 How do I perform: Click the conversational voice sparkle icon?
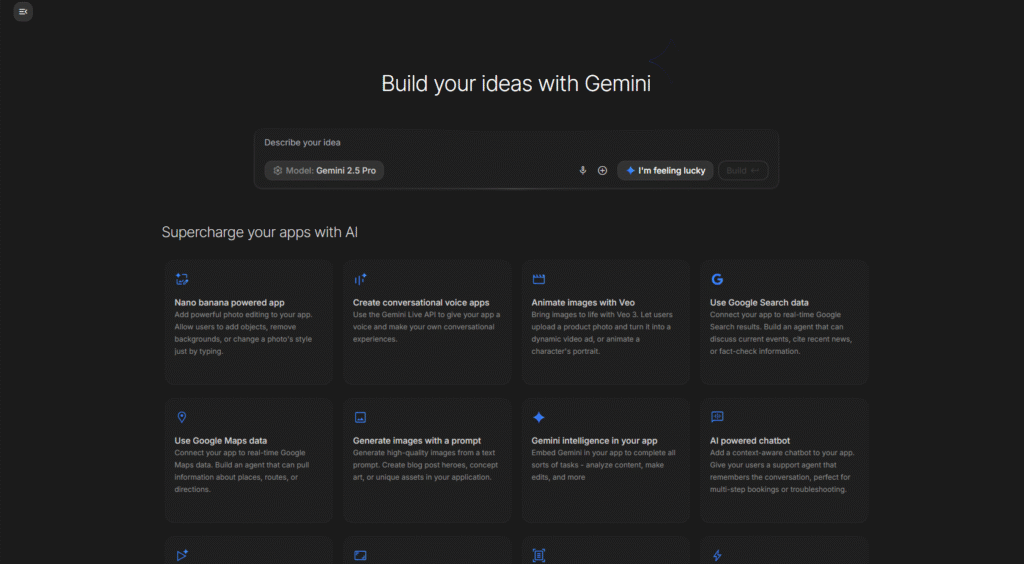[360, 280]
